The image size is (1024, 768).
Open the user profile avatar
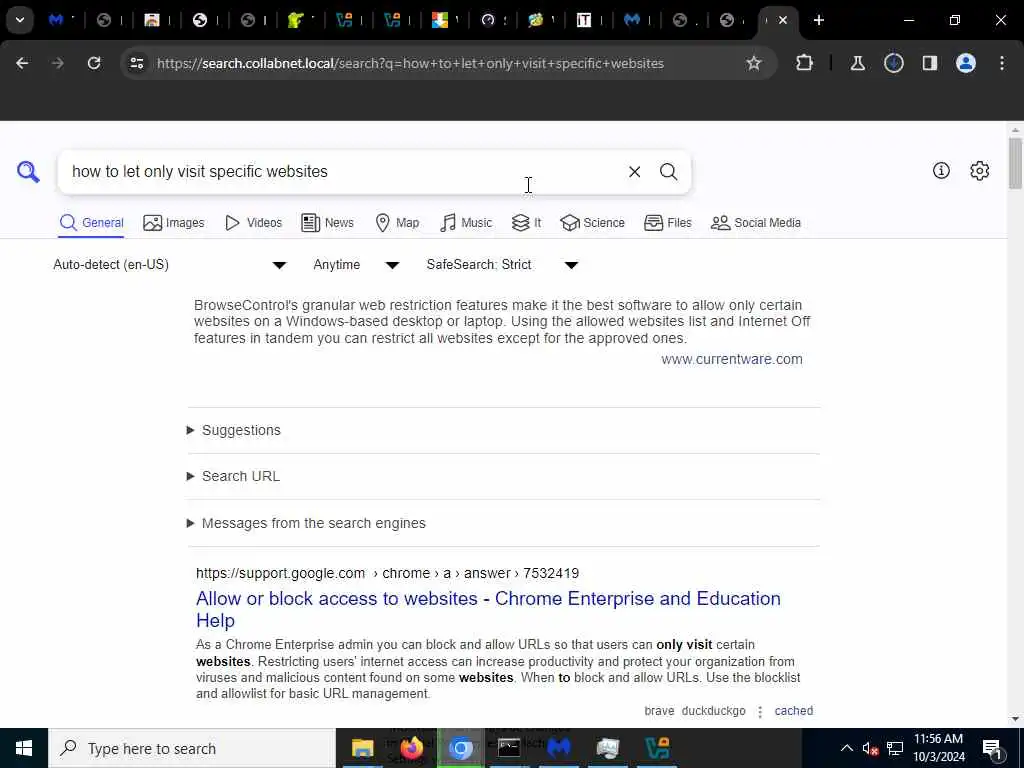965,63
